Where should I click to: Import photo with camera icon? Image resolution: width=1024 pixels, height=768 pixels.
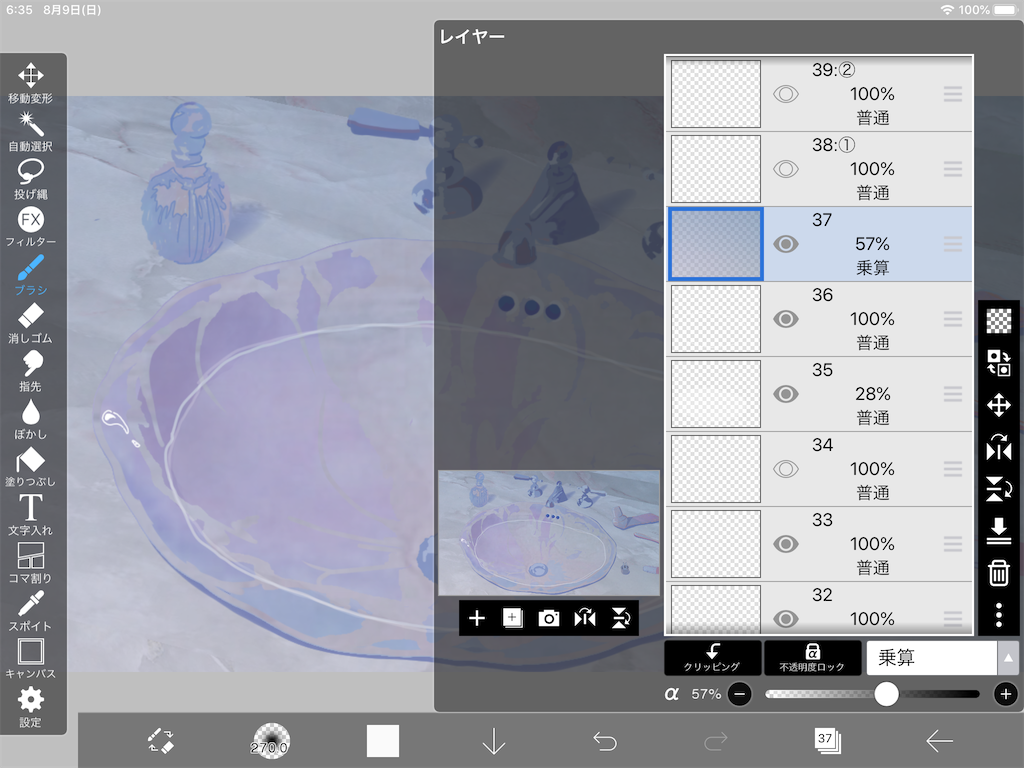[549, 618]
